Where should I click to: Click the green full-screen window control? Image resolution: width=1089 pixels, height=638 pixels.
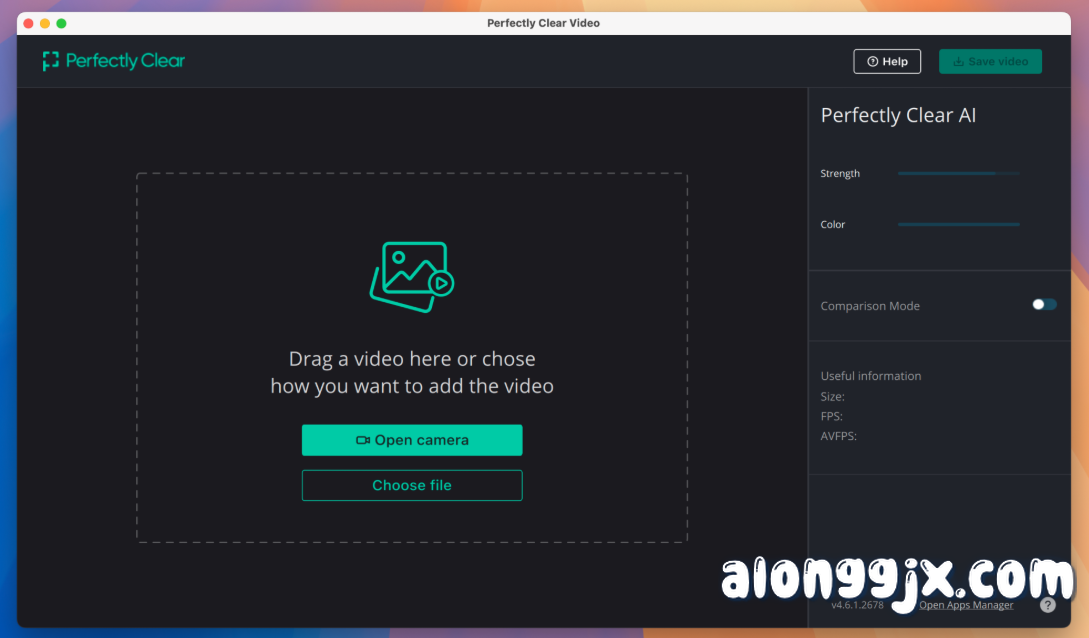tap(60, 22)
